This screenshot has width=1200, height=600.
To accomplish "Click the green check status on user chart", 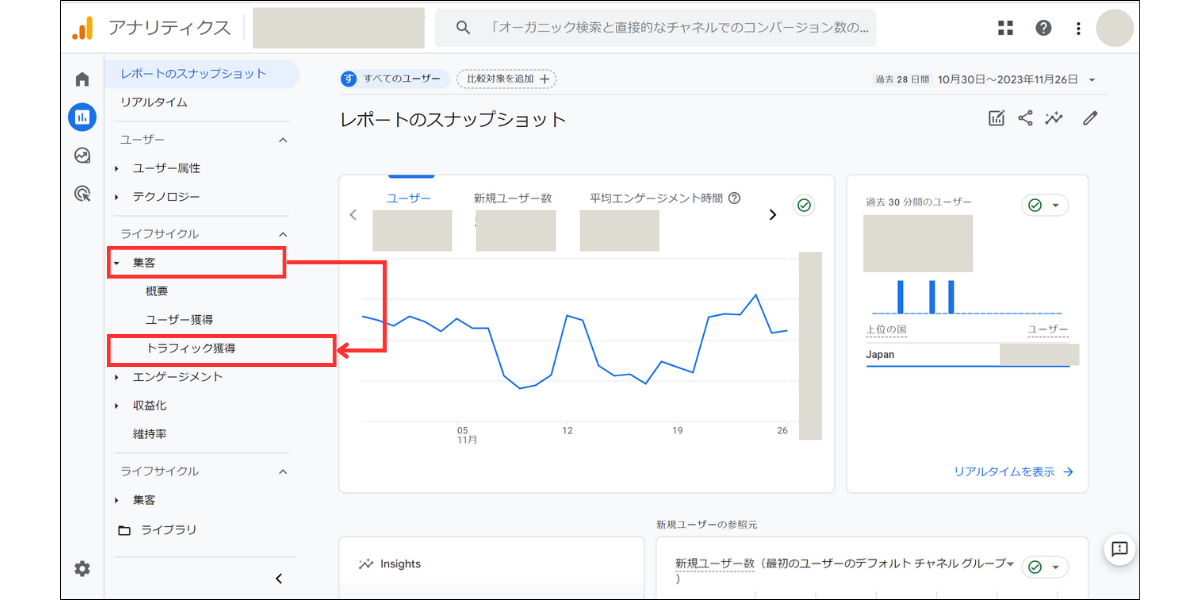I will (x=804, y=205).
